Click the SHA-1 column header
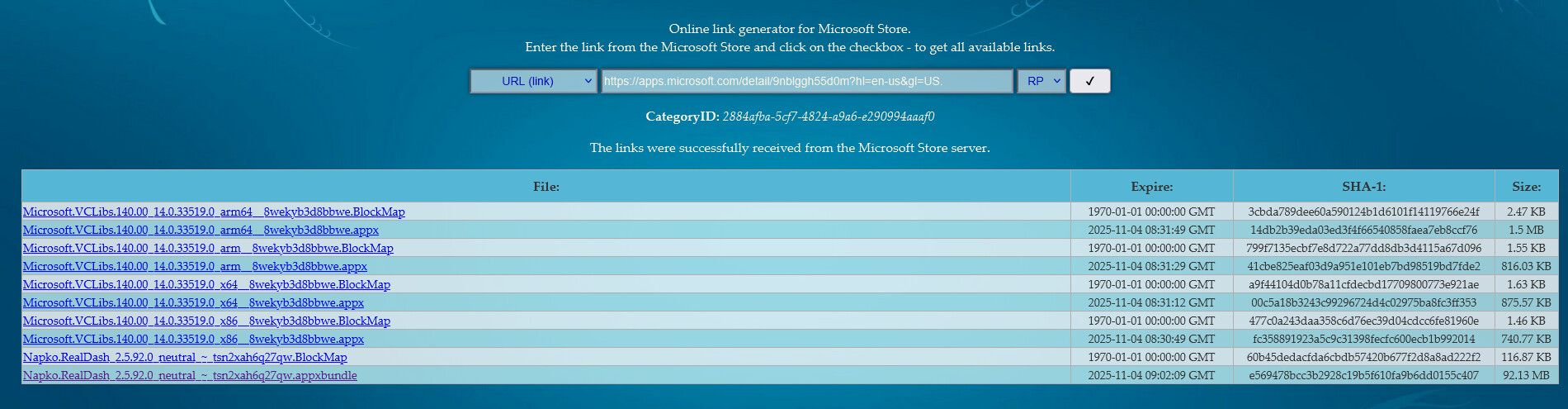The height and width of the screenshot is (409, 1568). tap(1363, 187)
